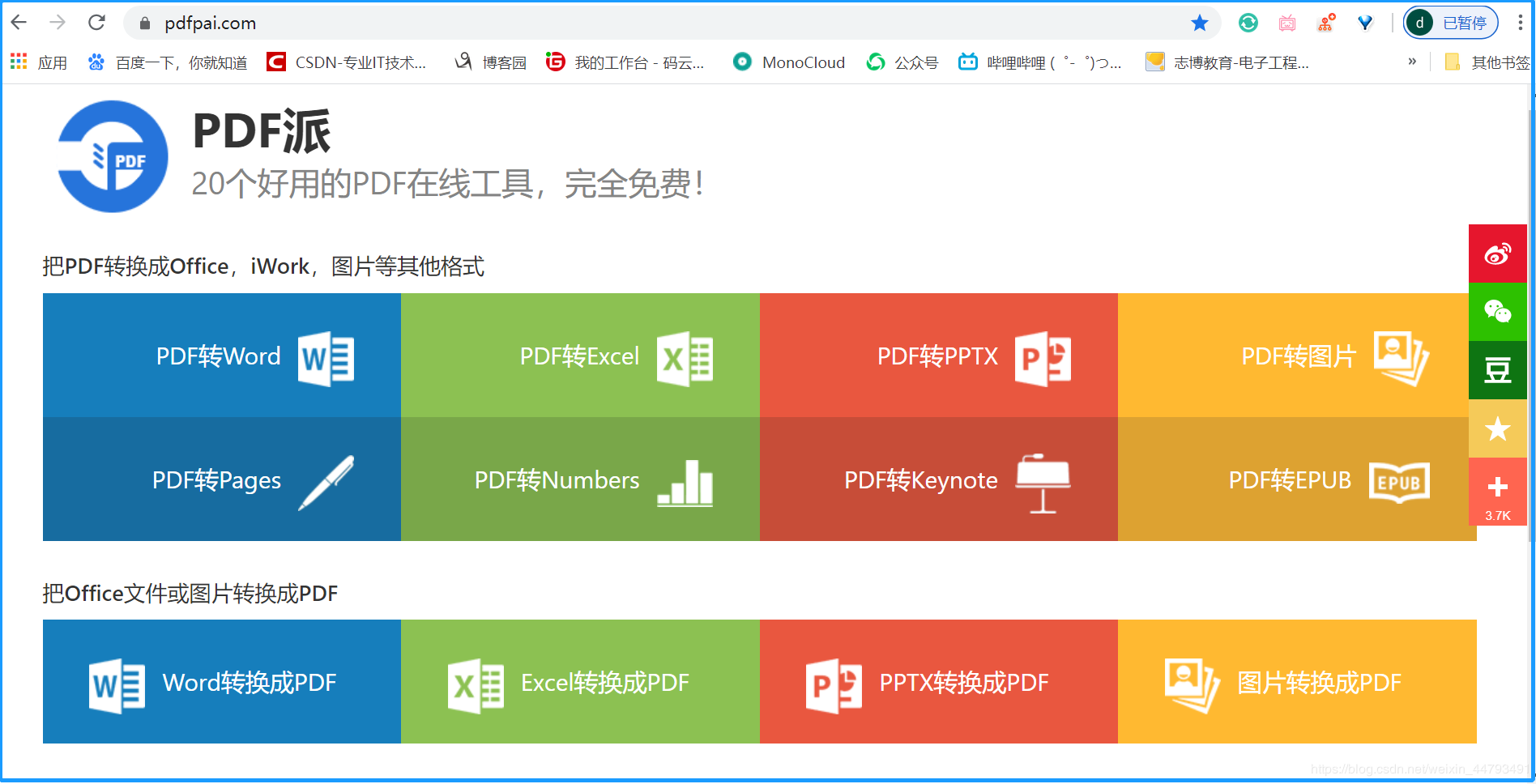Open bookmark 我的工作台 - 码云

tap(625, 62)
